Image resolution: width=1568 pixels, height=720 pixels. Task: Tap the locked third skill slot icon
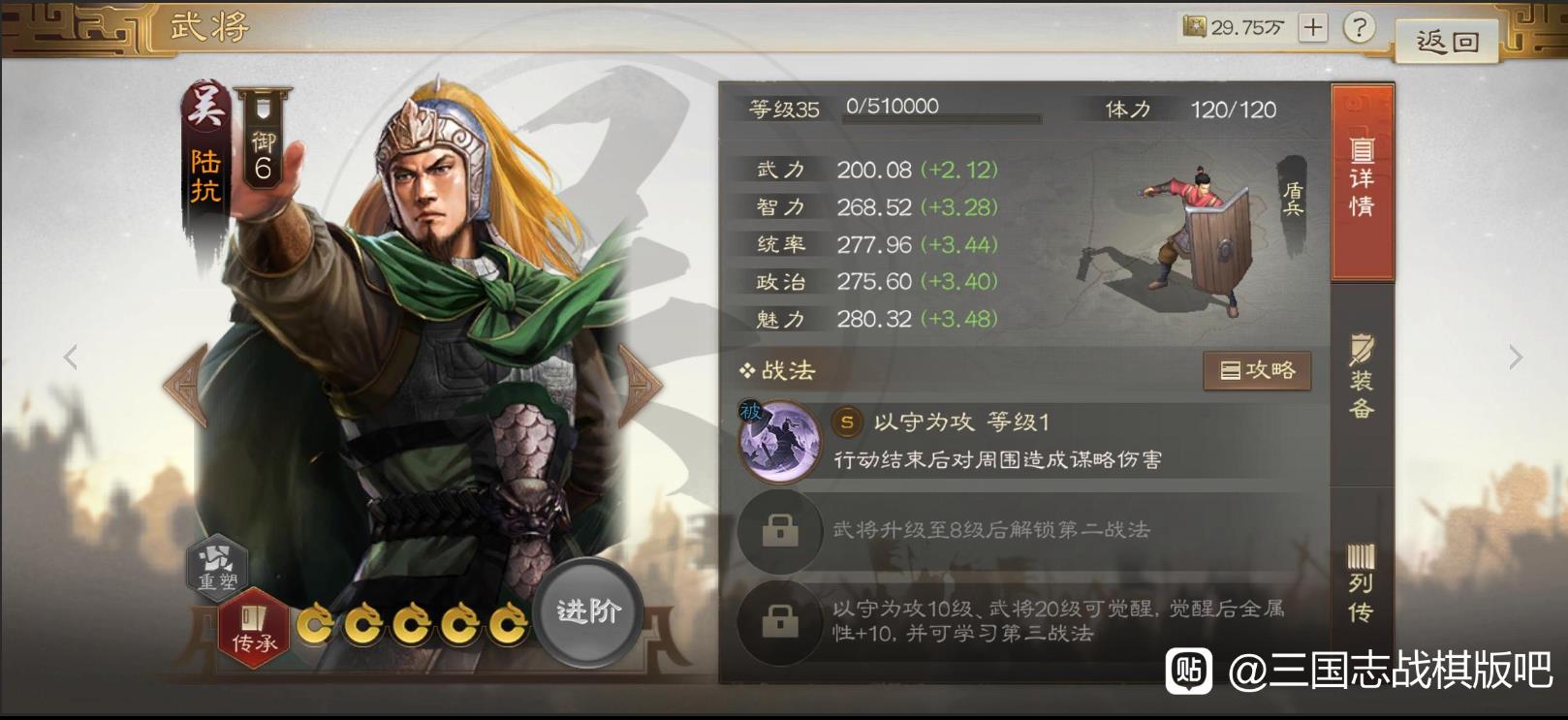point(780,622)
